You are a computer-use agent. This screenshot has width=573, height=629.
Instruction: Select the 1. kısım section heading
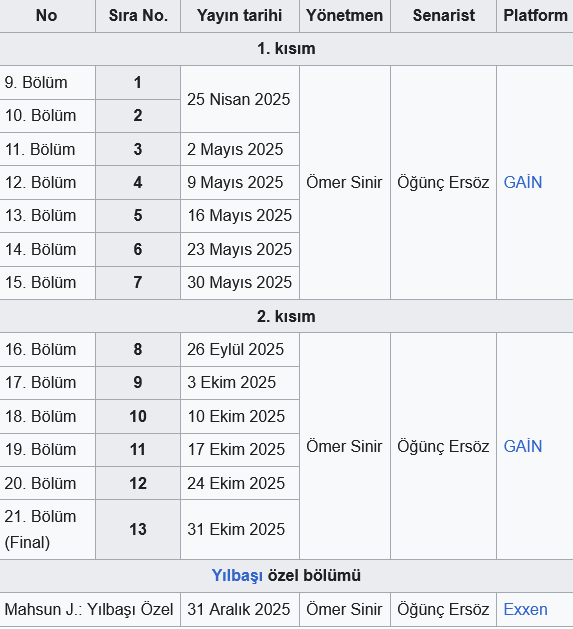(286, 49)
